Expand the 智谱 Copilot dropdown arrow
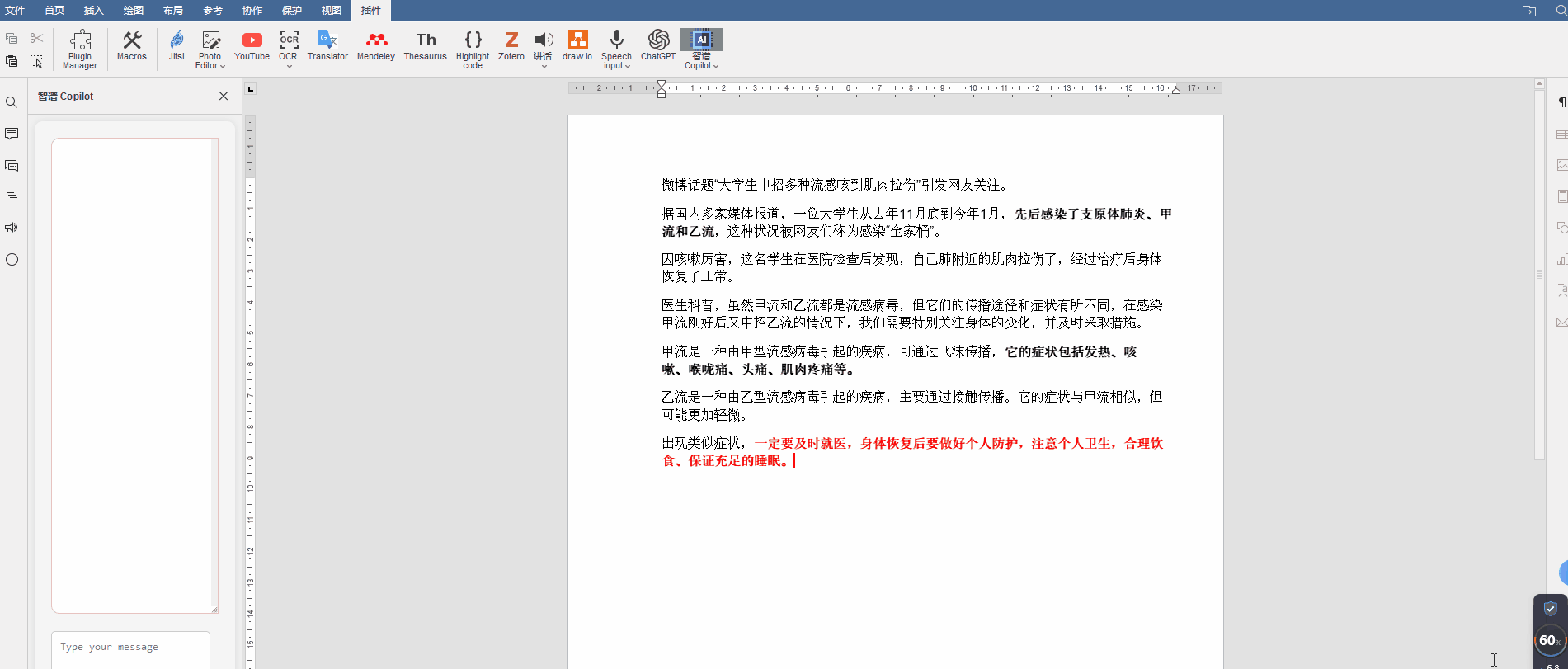Screen dimensions: 1568x669 click(x=716, y=66)
